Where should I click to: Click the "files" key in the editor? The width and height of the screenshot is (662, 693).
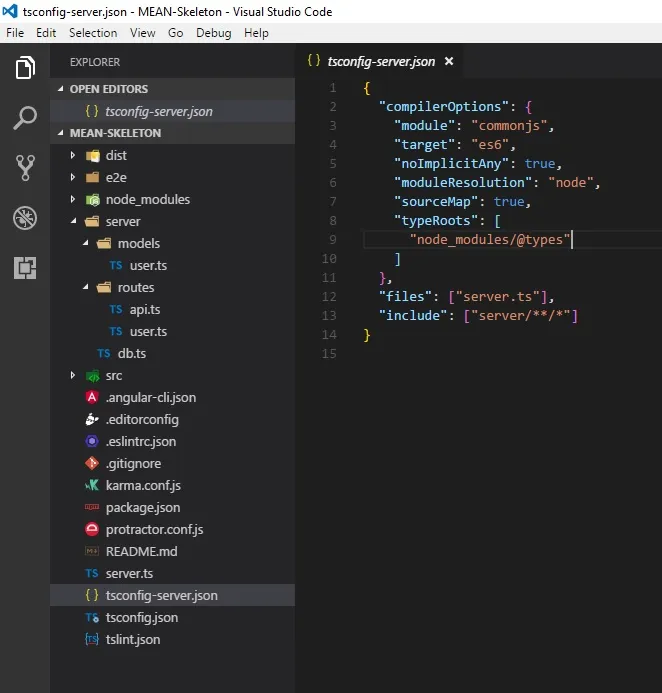(x=405, y=297)
